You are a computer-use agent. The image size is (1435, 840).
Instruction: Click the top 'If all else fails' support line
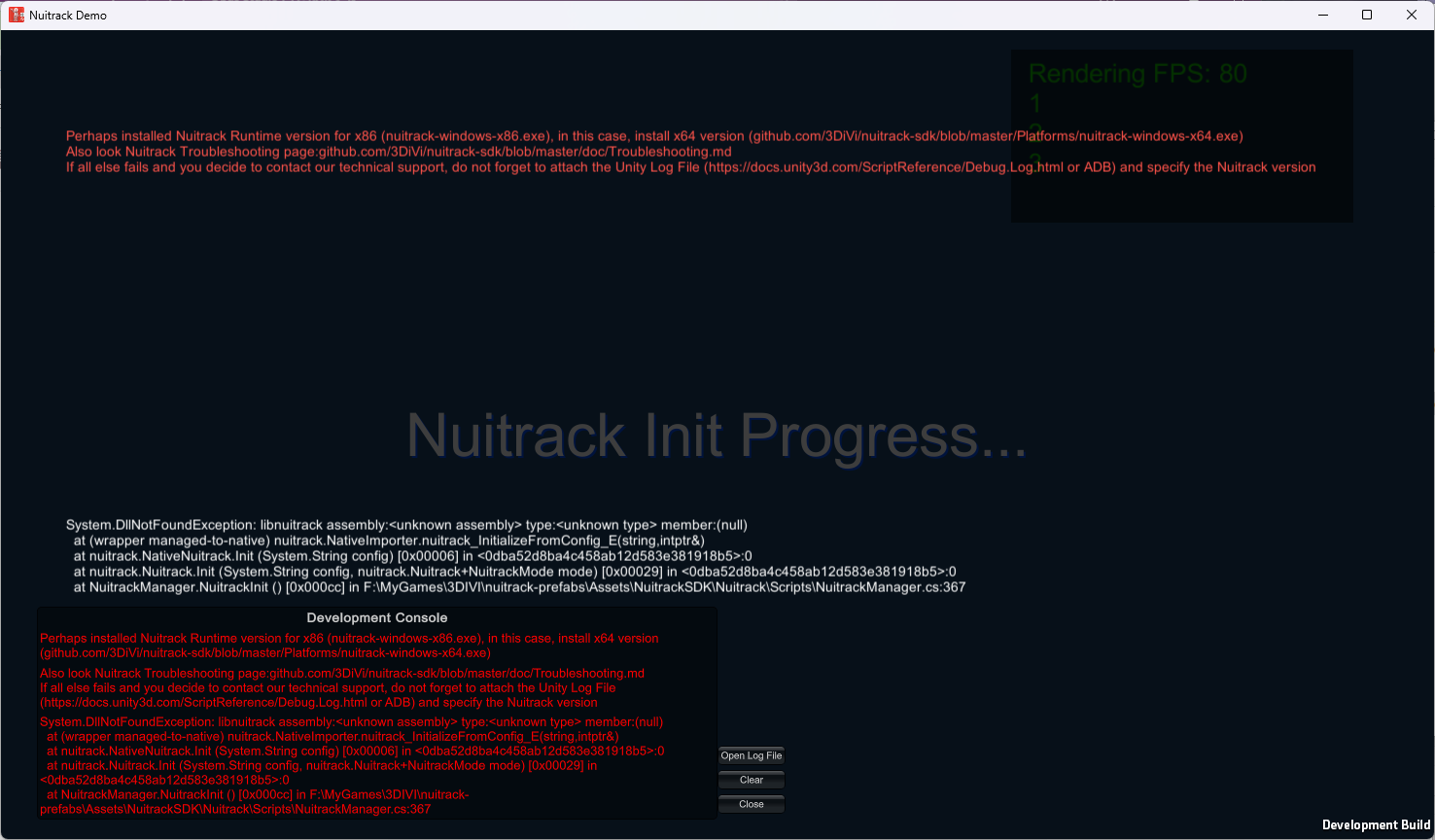click(x=690, y=167)
